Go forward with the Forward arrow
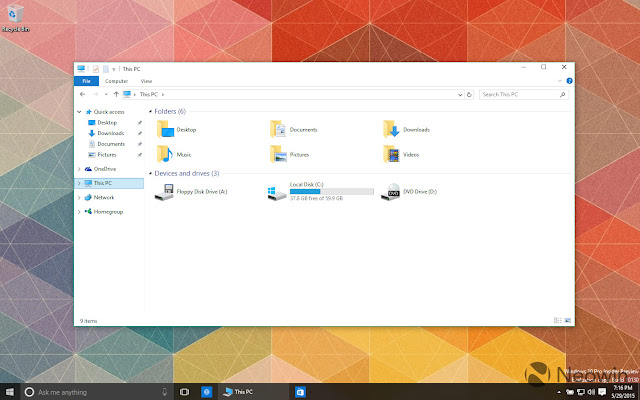The image size is (640, 400). click(x=96, y=94)
